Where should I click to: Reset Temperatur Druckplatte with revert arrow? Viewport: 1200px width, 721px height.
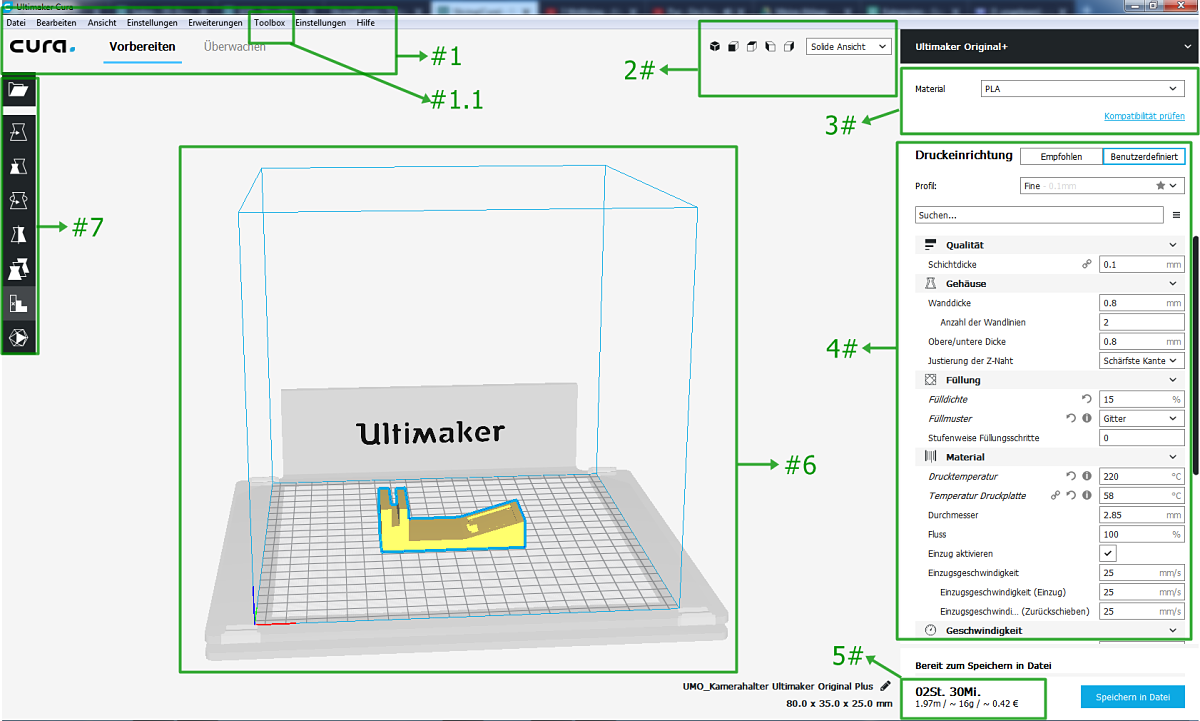[x=1071, y=495]
